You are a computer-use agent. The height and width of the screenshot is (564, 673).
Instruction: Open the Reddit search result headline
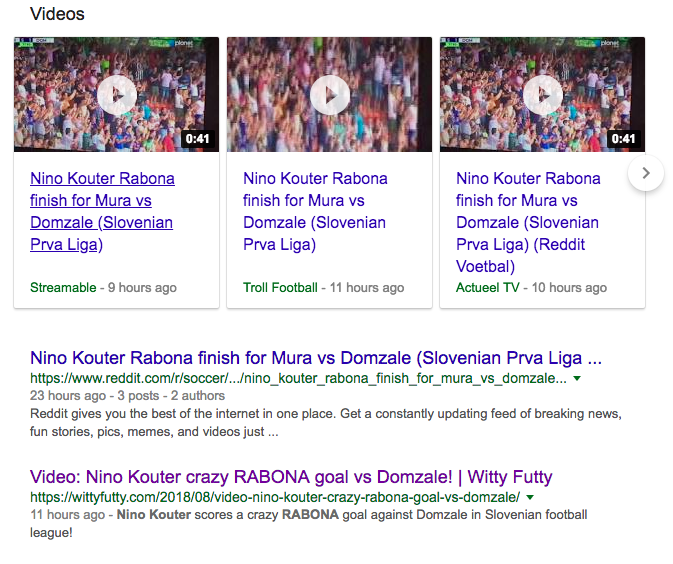point(316,358)
